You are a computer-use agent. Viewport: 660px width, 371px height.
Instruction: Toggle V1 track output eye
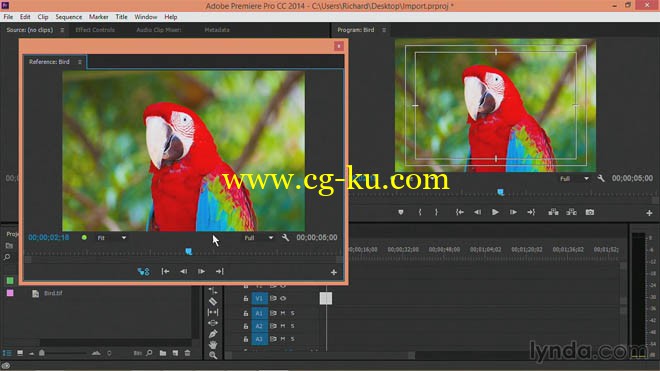coord(283,299)
